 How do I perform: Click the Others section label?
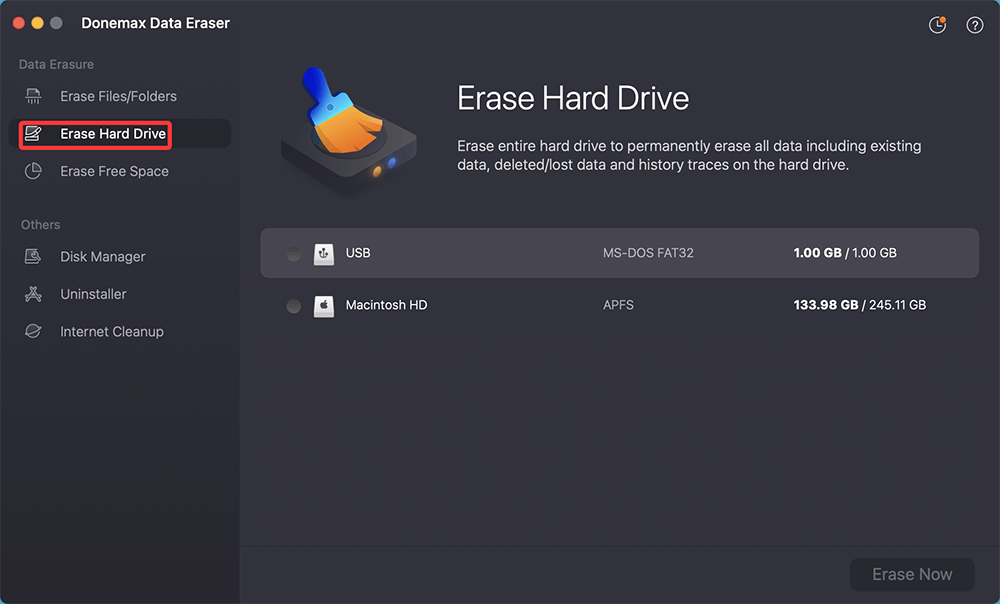(x=40, y=224)
